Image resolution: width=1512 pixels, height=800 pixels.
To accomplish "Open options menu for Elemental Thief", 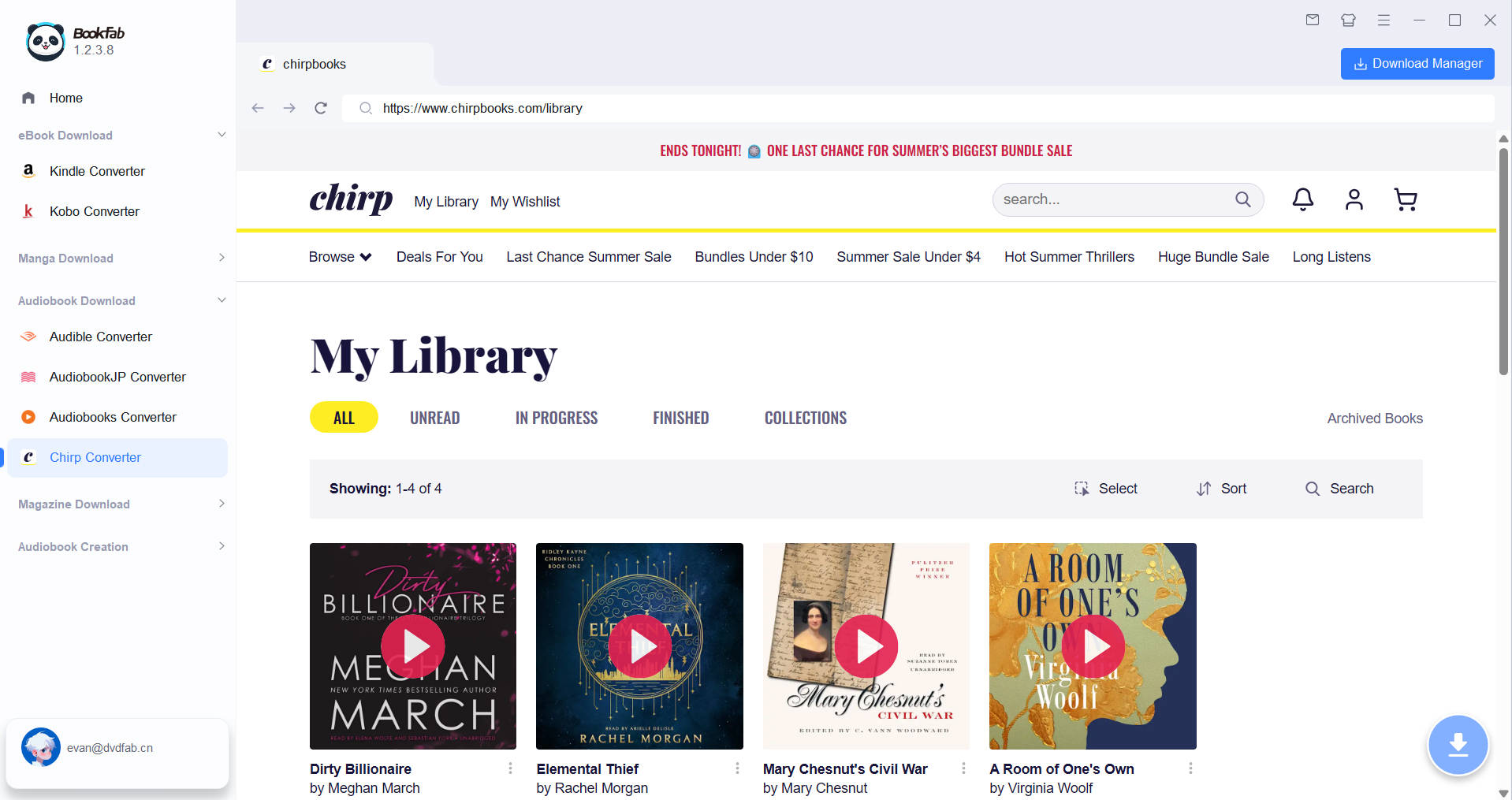I will [x=737, y=768].
